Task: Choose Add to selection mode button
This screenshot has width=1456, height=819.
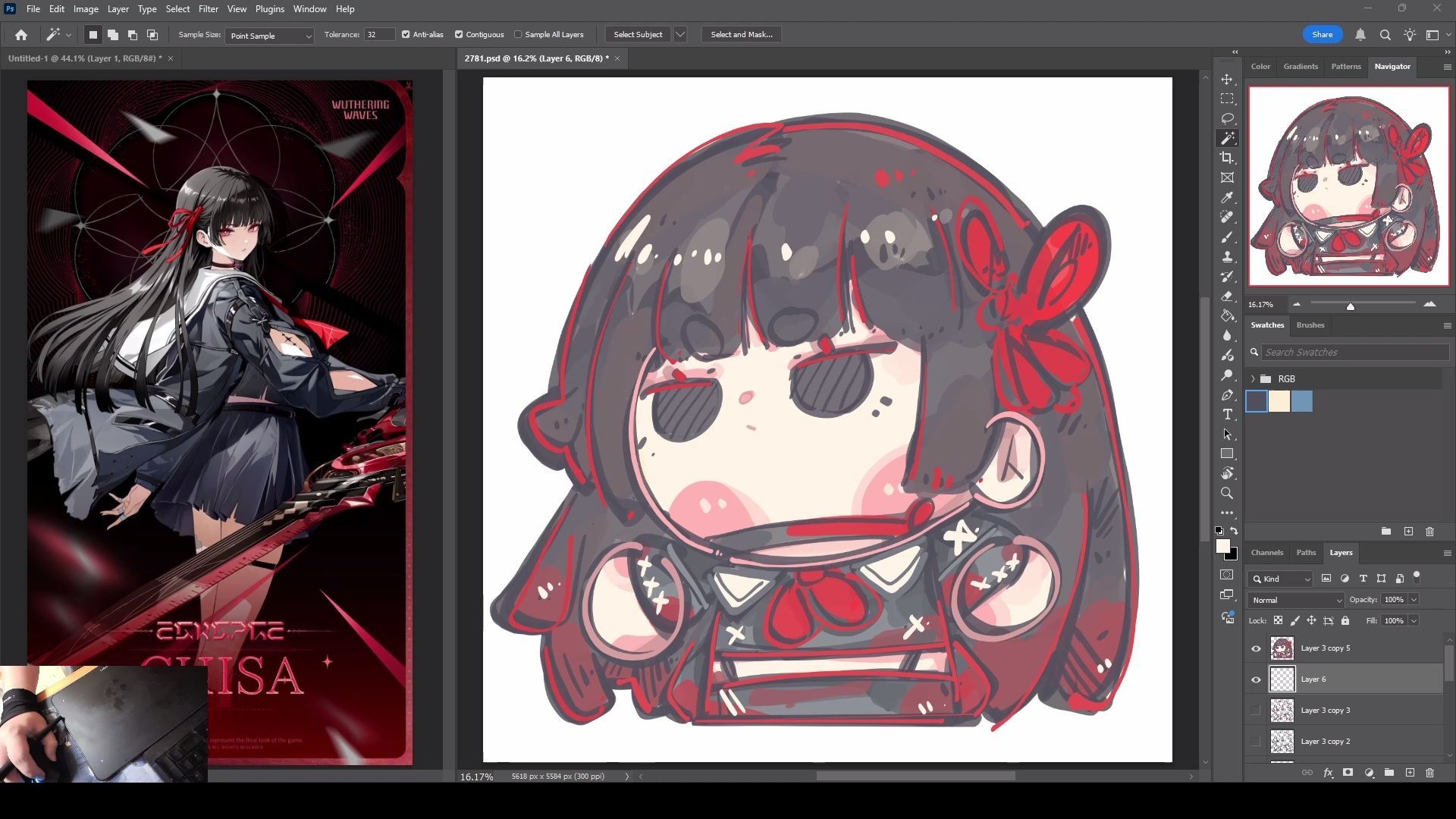Action: 112,35
